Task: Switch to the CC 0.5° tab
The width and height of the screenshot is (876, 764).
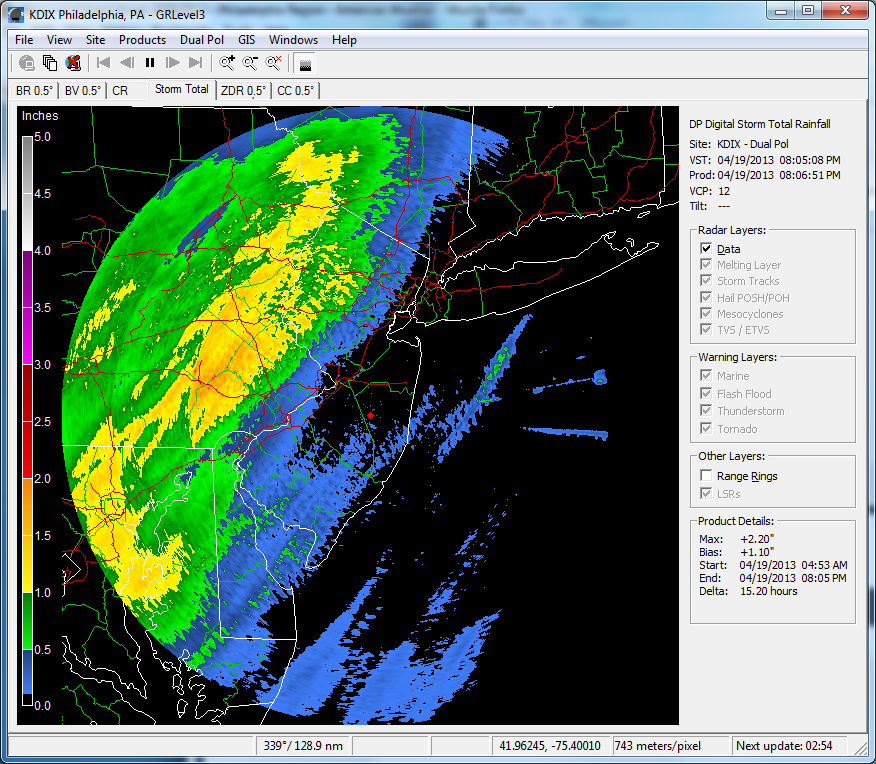Action: pos(296,90)
